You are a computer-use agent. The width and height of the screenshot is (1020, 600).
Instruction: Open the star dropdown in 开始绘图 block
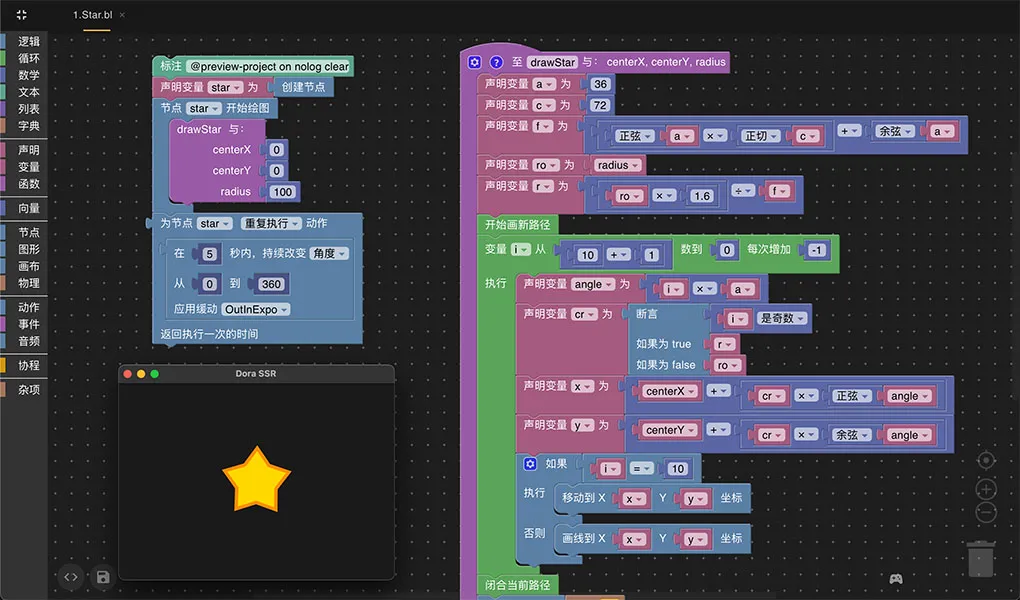[x=204, y=108]
